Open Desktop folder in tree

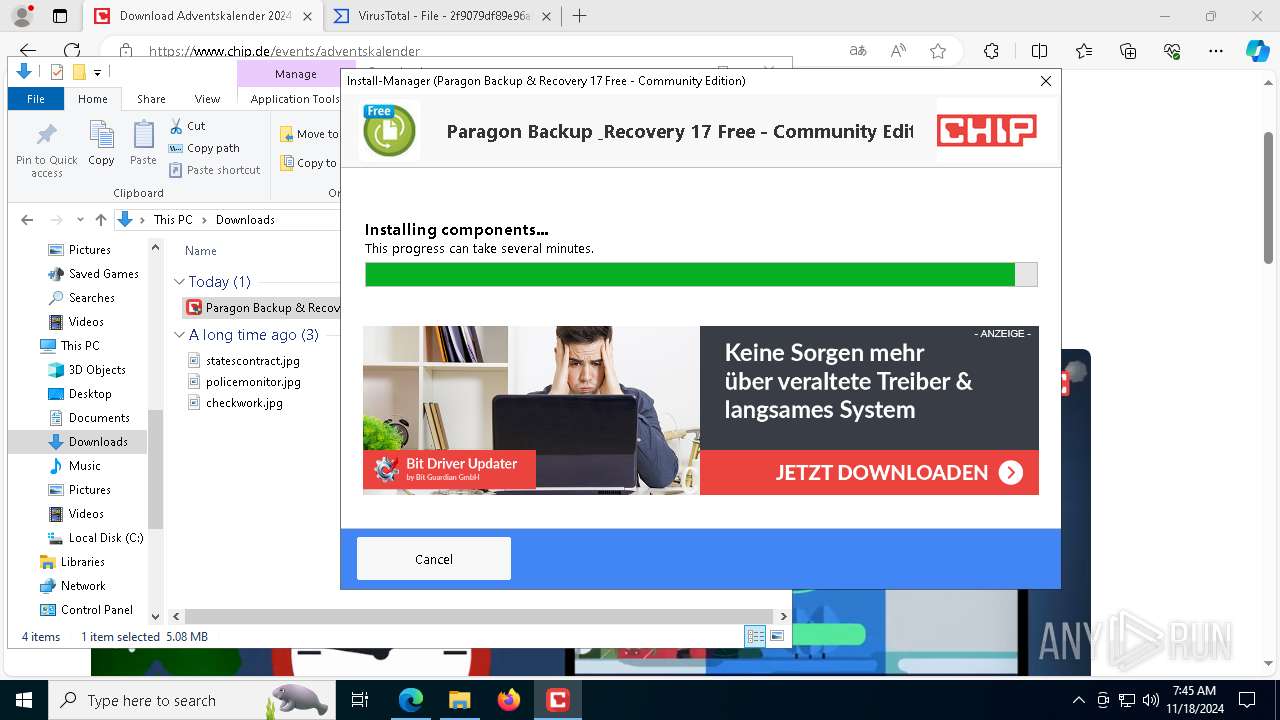click(80, 394)
